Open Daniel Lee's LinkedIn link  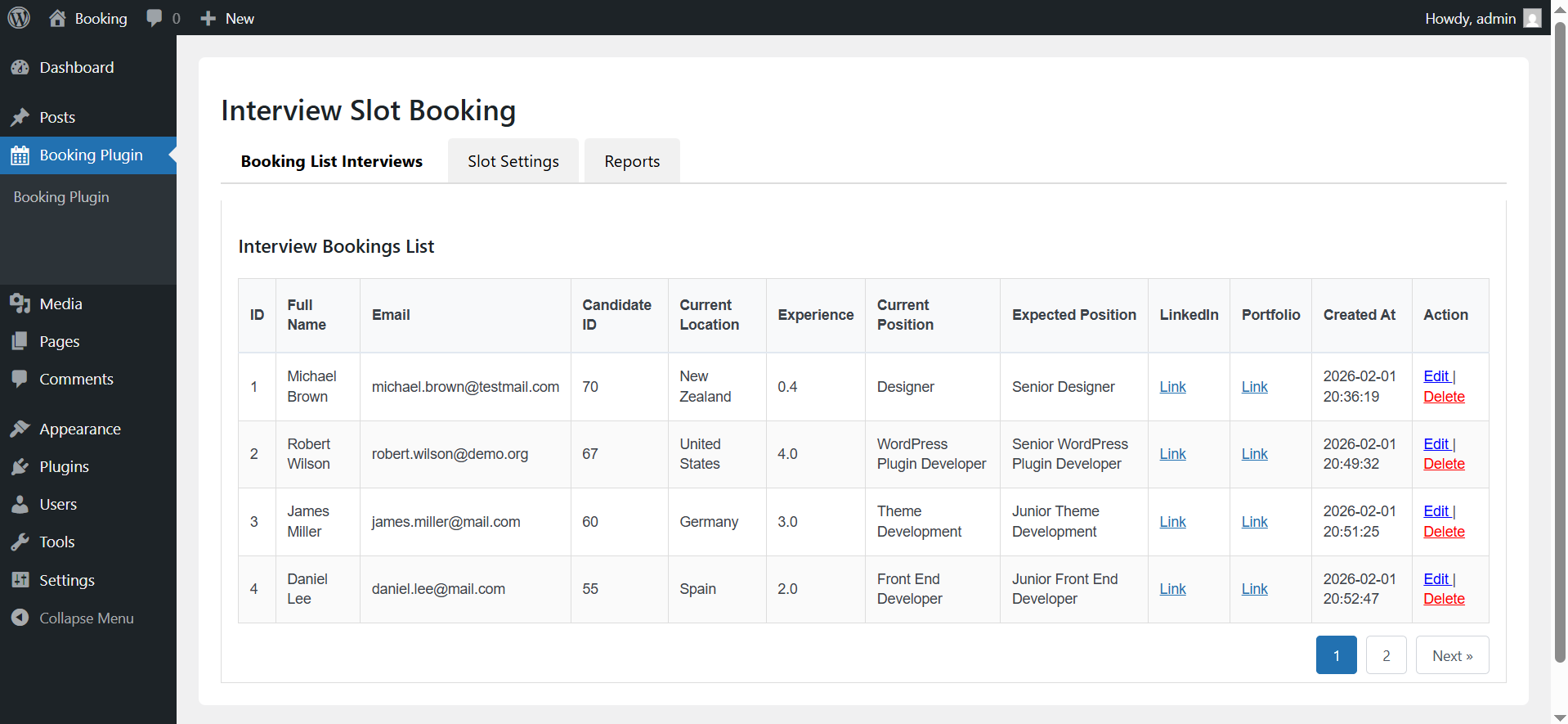(1172, 589)
